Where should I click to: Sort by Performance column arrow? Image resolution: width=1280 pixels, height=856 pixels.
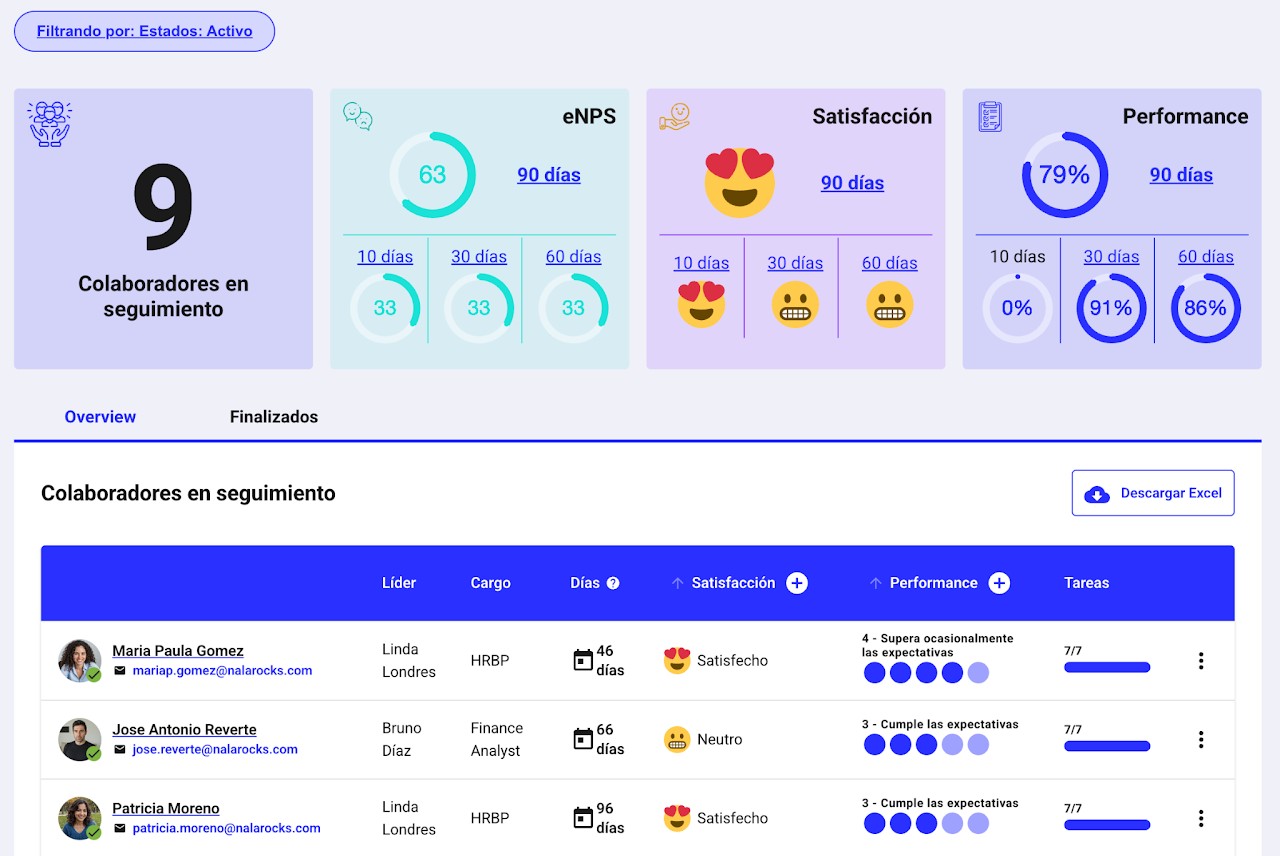pos(875,583)
